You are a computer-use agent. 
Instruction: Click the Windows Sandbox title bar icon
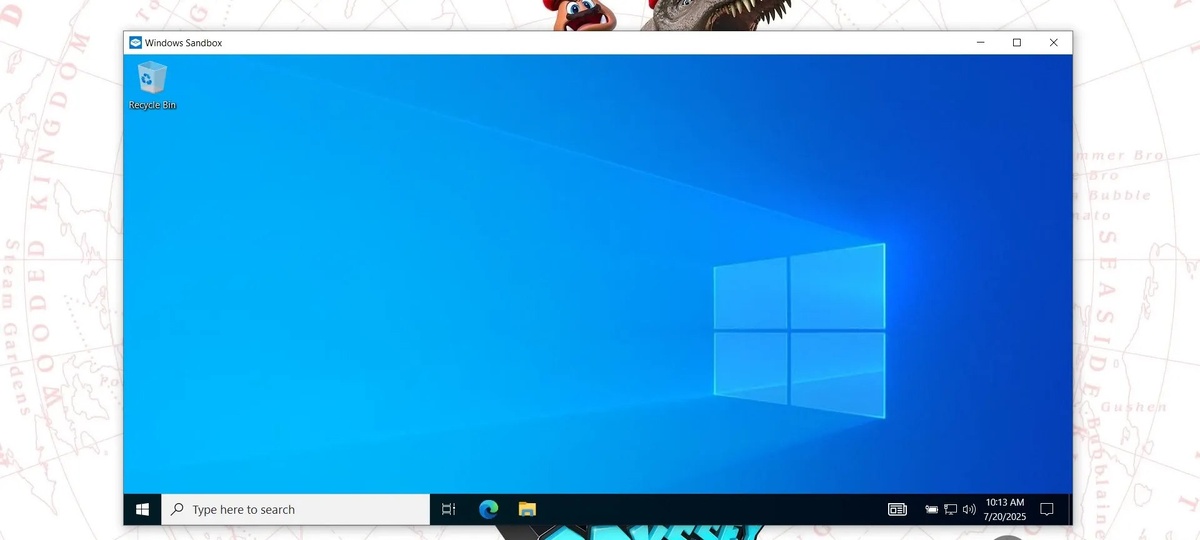click(135, 43)
